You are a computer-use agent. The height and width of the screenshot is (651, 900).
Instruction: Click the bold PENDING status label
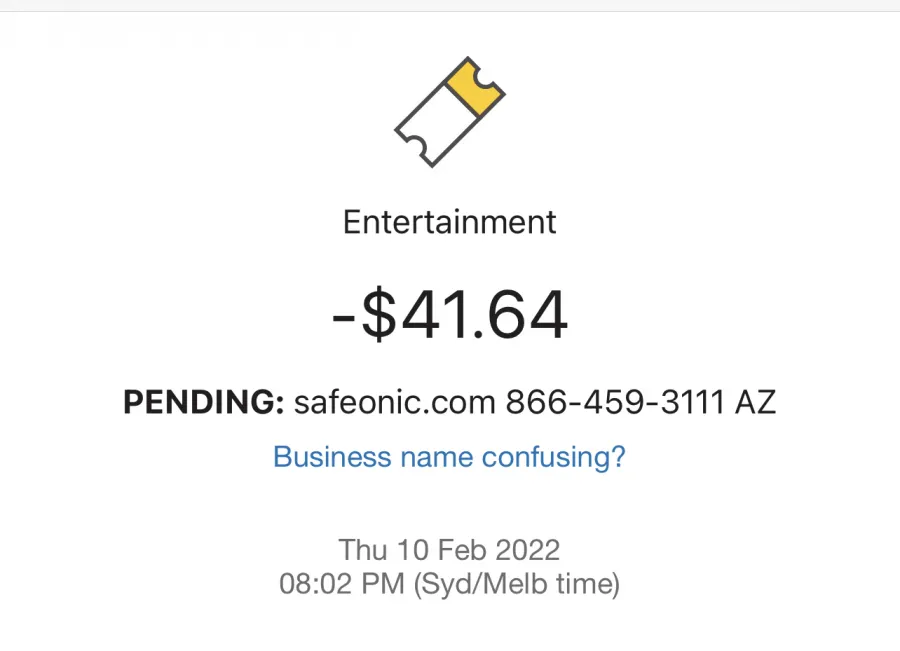pos(204,401)
